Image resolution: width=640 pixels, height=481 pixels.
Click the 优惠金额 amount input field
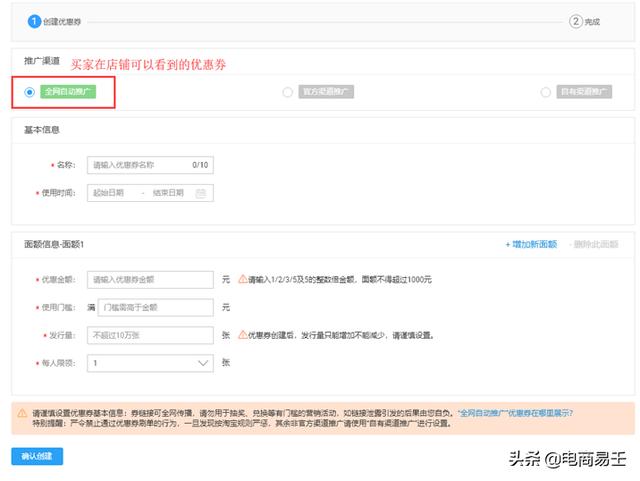[150, 279]
